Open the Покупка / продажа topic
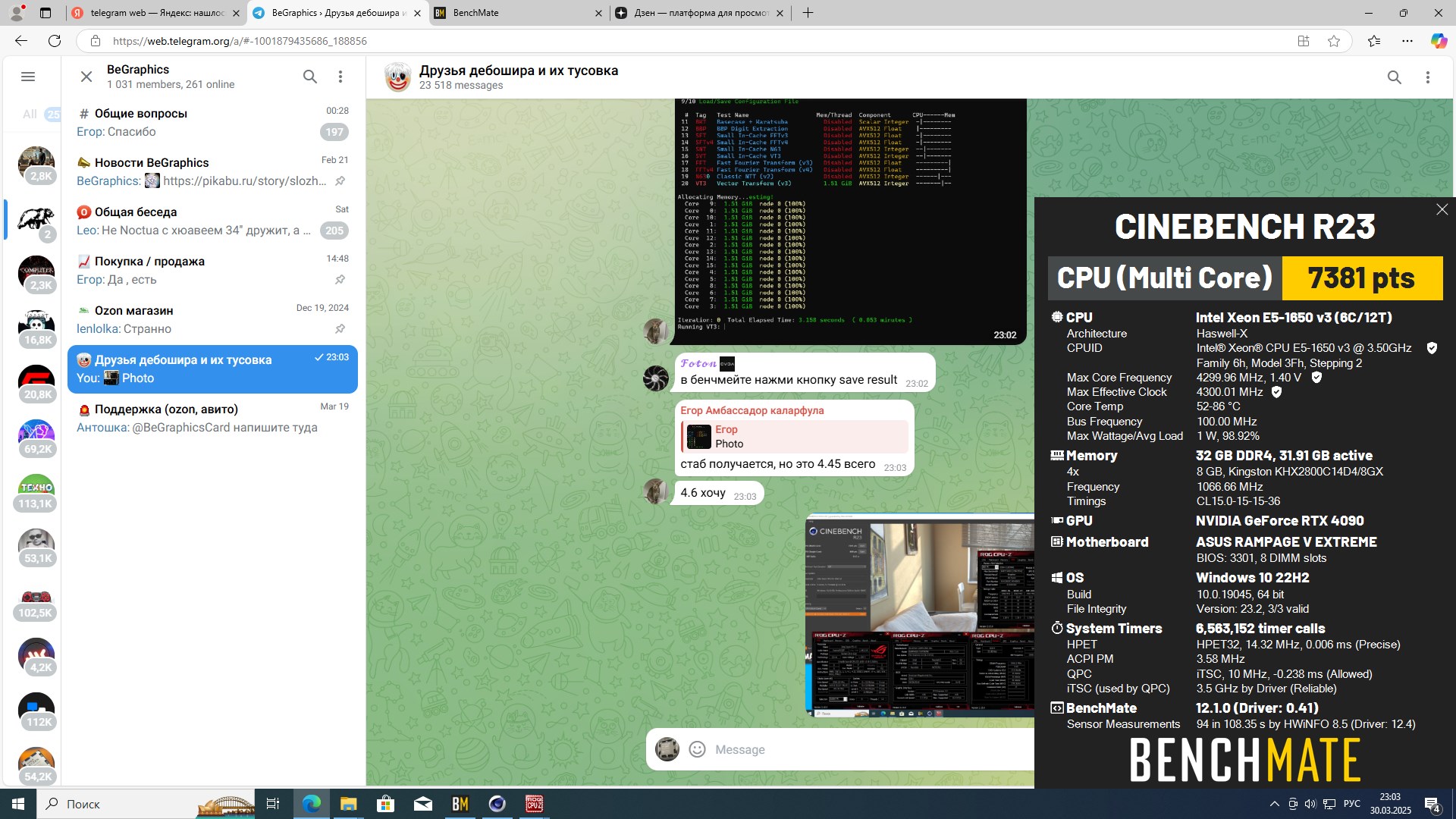This screenshot has height=819, width=1456. tap(212, 270)
